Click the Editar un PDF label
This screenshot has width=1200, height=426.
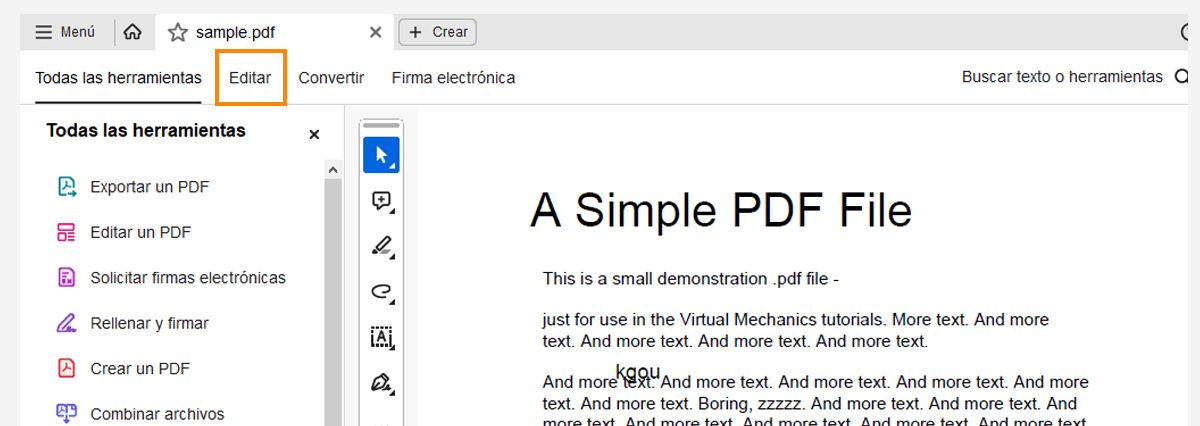click(x=140, y=232)
